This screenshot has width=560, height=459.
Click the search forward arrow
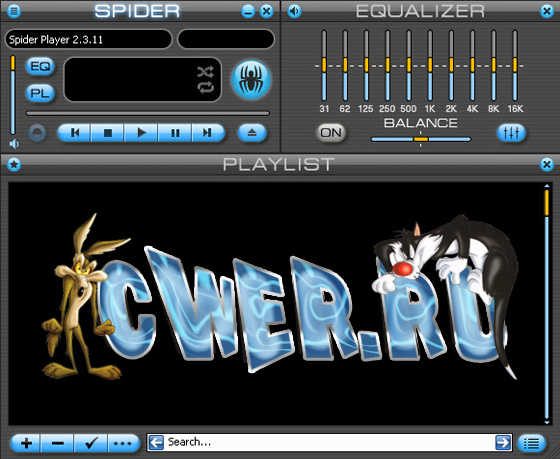pos(503,443)
